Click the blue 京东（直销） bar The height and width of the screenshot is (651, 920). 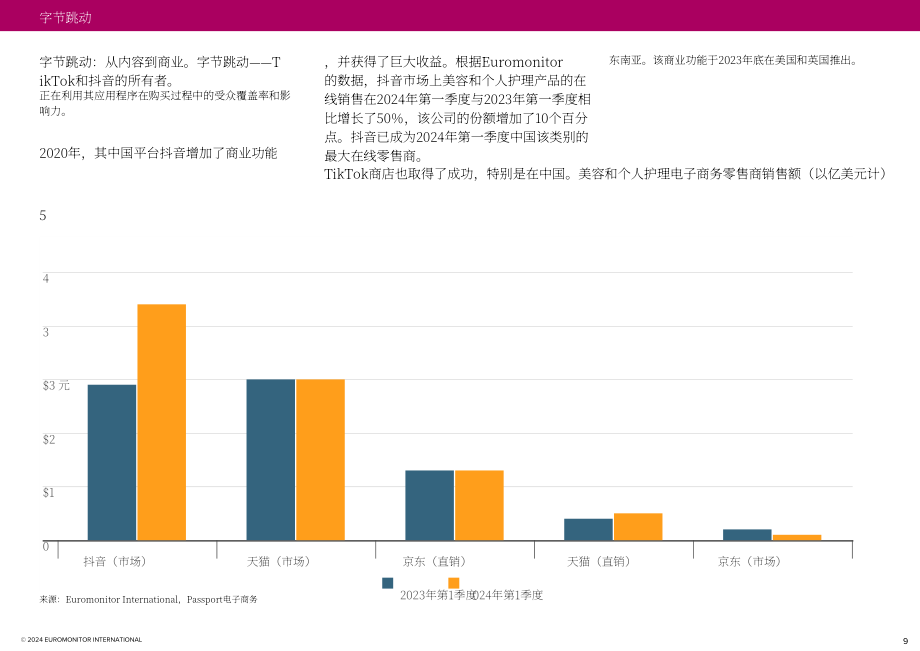click(429, 506)
